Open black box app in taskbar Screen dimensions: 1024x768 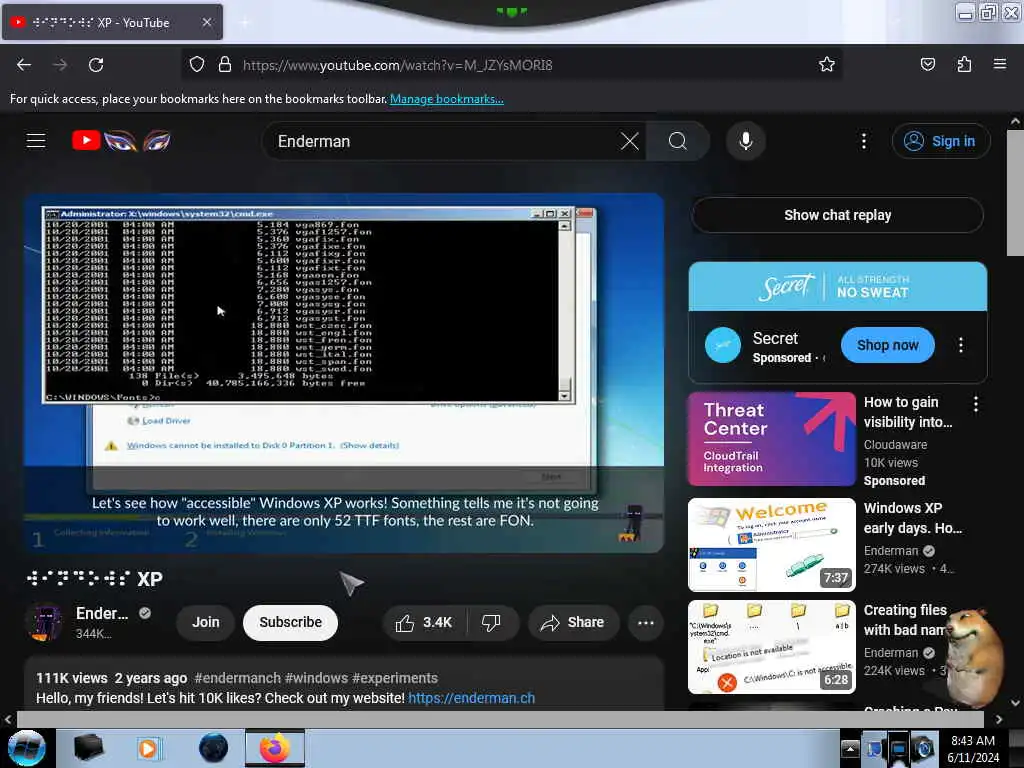pos(88,748)
